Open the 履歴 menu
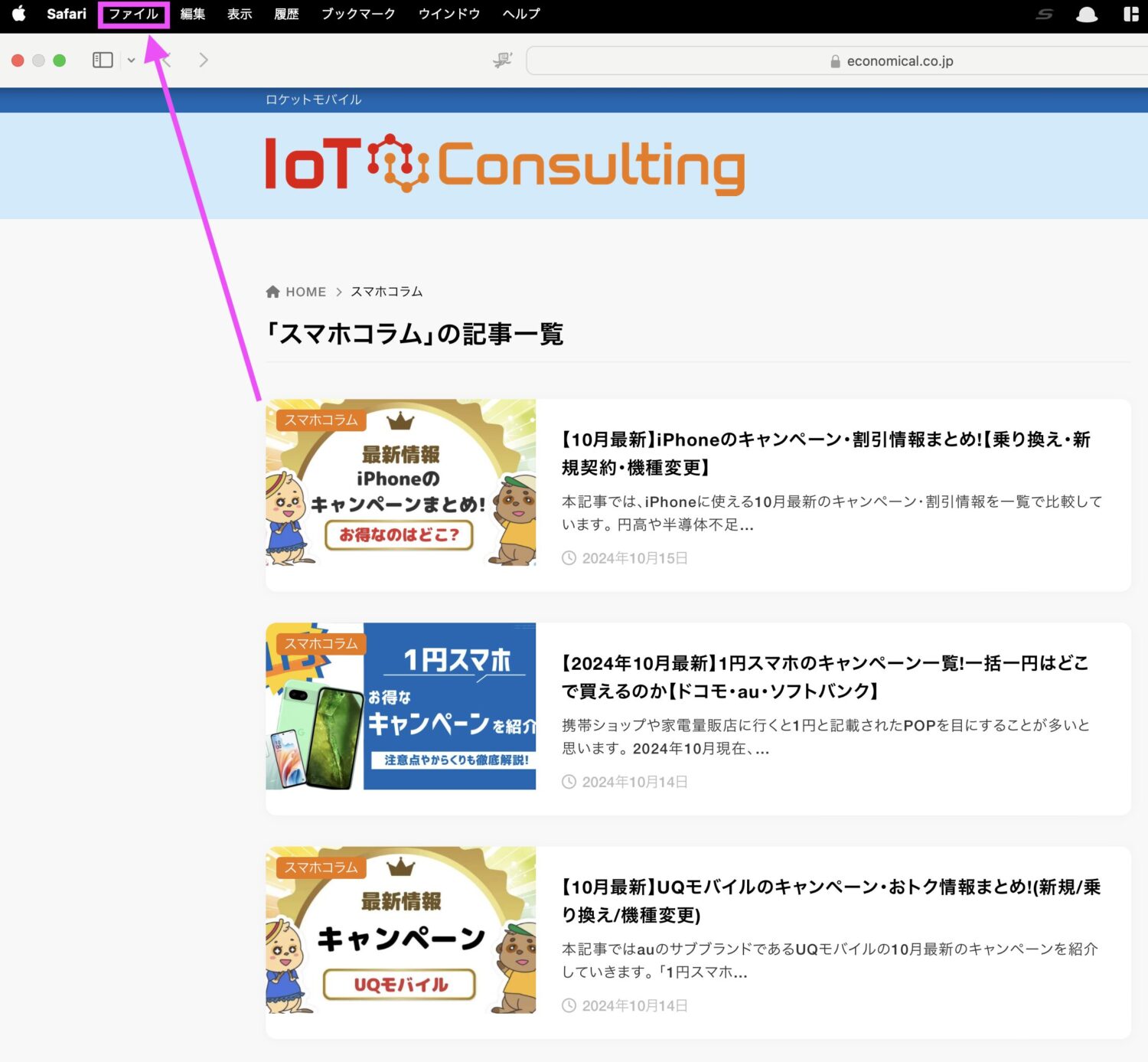Screen dimensions: 1148x1062 [x=286, y=14]
